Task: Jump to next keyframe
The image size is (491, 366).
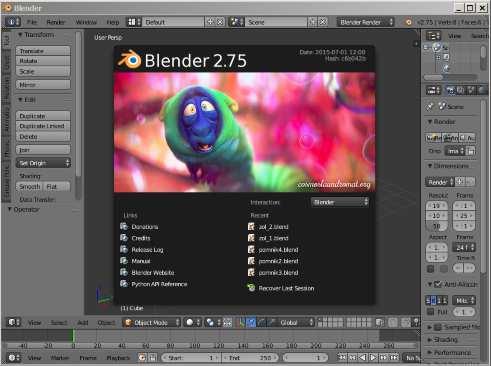Action: pos(384,358)
